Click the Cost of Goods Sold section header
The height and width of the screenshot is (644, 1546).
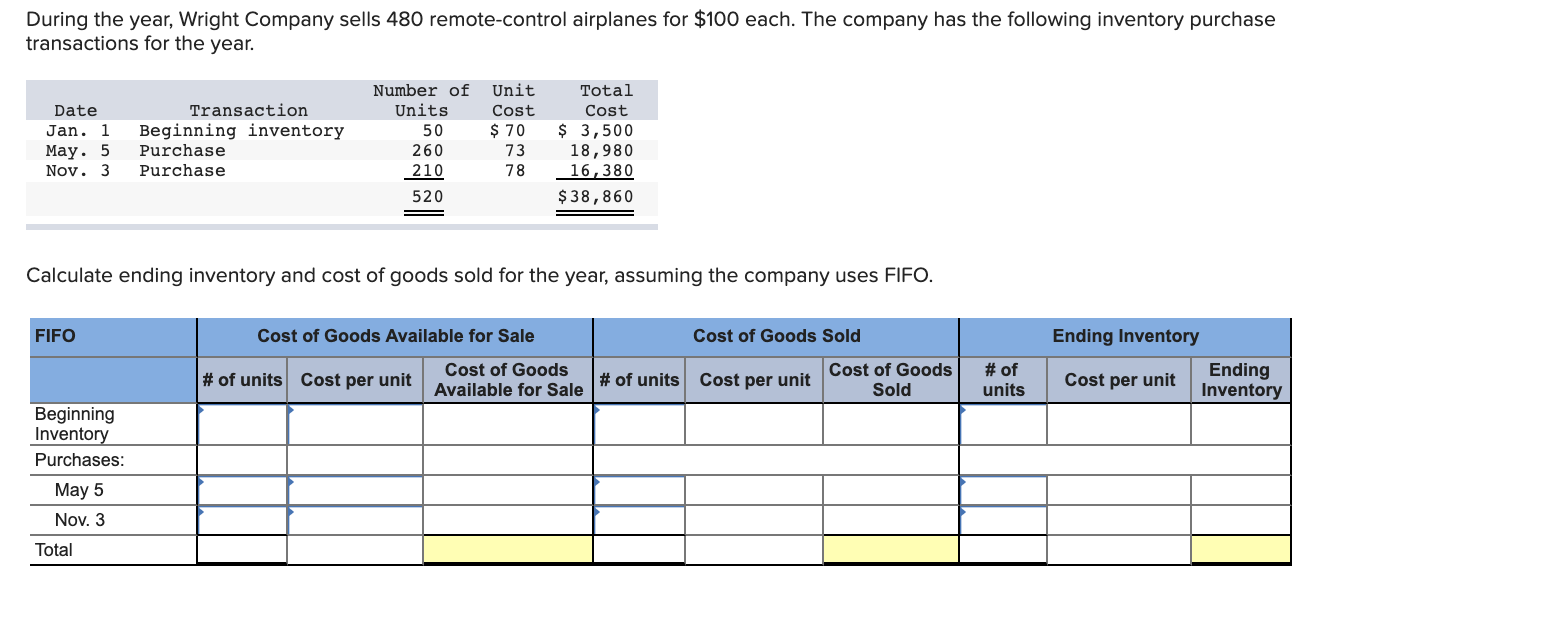[x=776, y=336]
